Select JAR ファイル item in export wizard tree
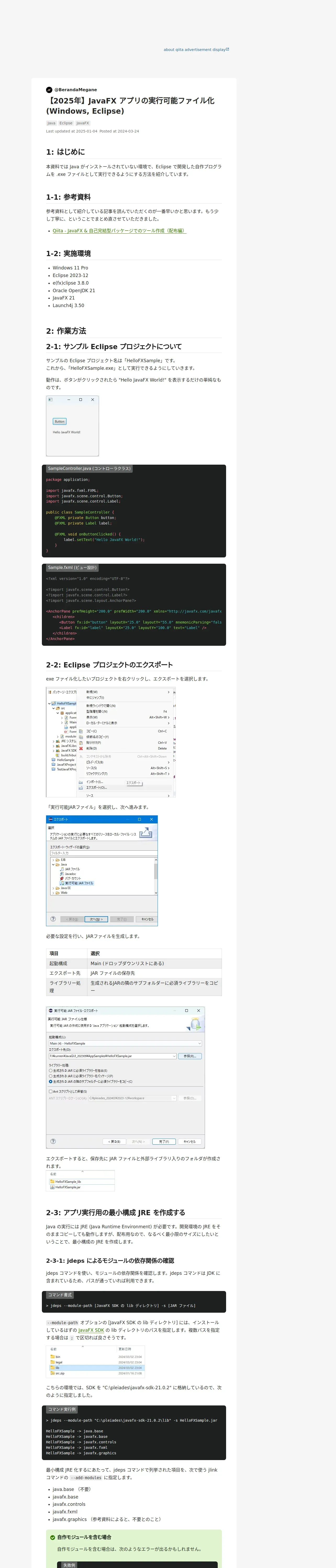The height and width of the screenshot is (1568, 336). pos(72,869)
